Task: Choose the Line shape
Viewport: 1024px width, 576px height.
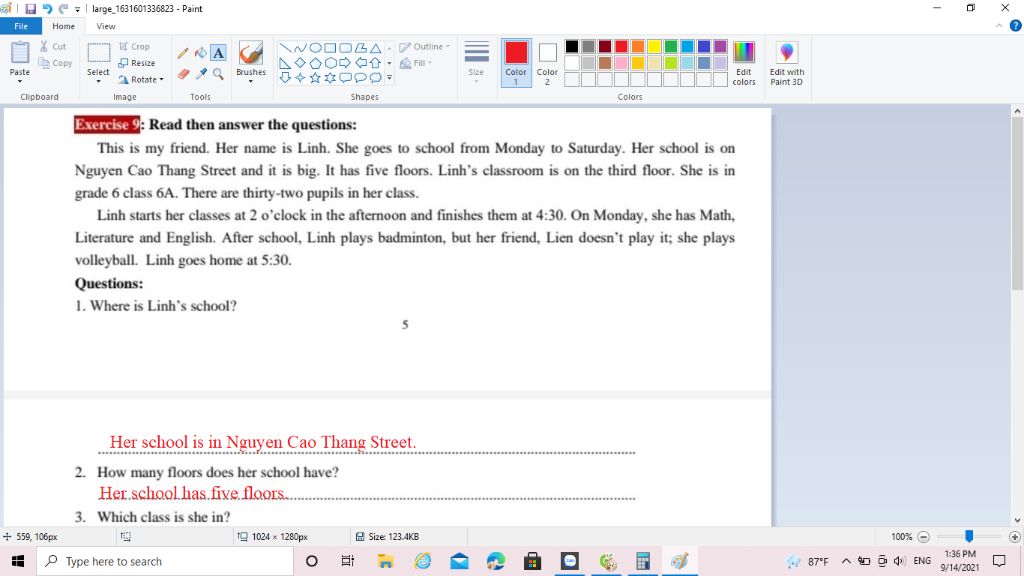Action: point(285,48)
